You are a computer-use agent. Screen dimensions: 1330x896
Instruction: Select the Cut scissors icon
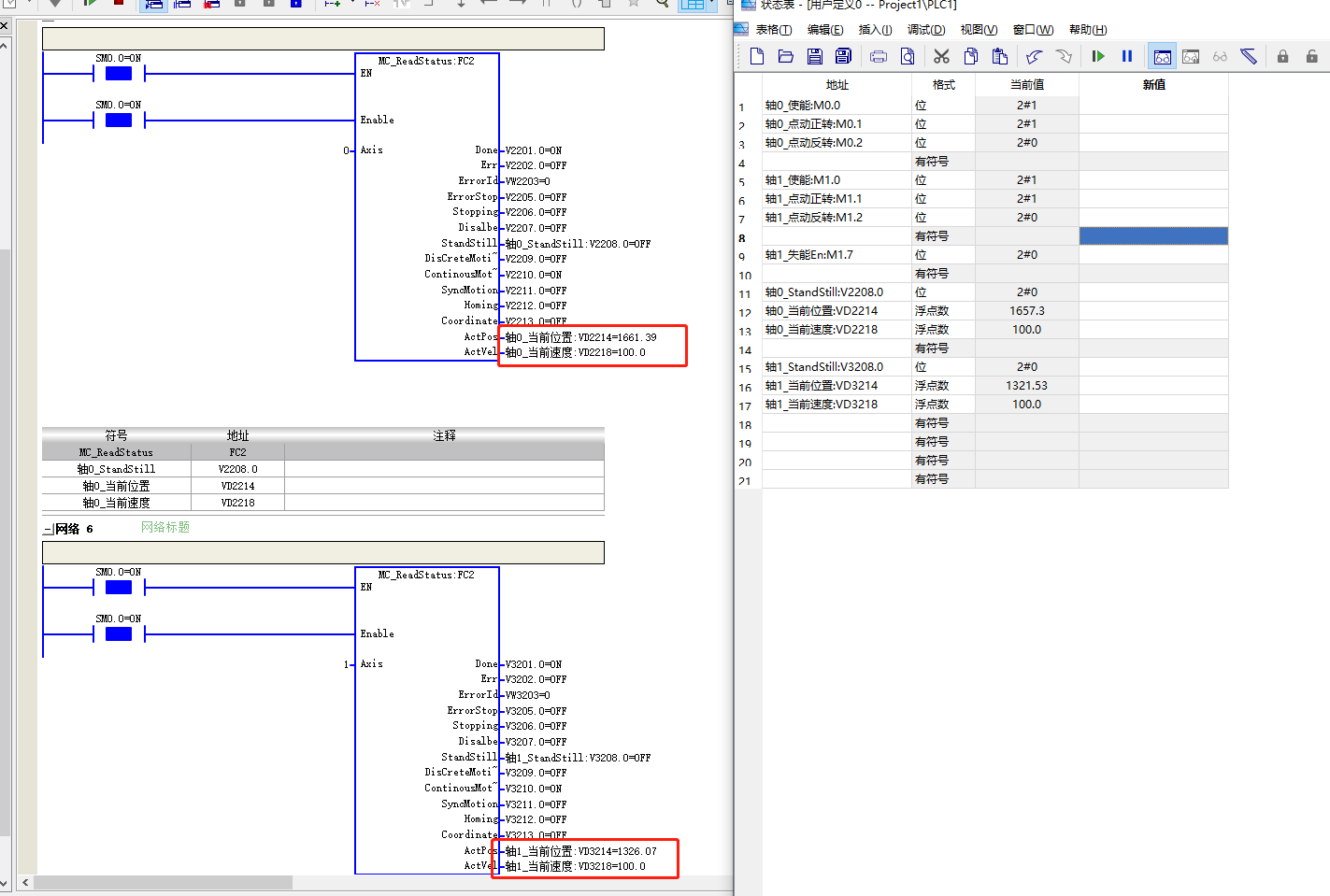pyautogui.click(x=941, y=56)
